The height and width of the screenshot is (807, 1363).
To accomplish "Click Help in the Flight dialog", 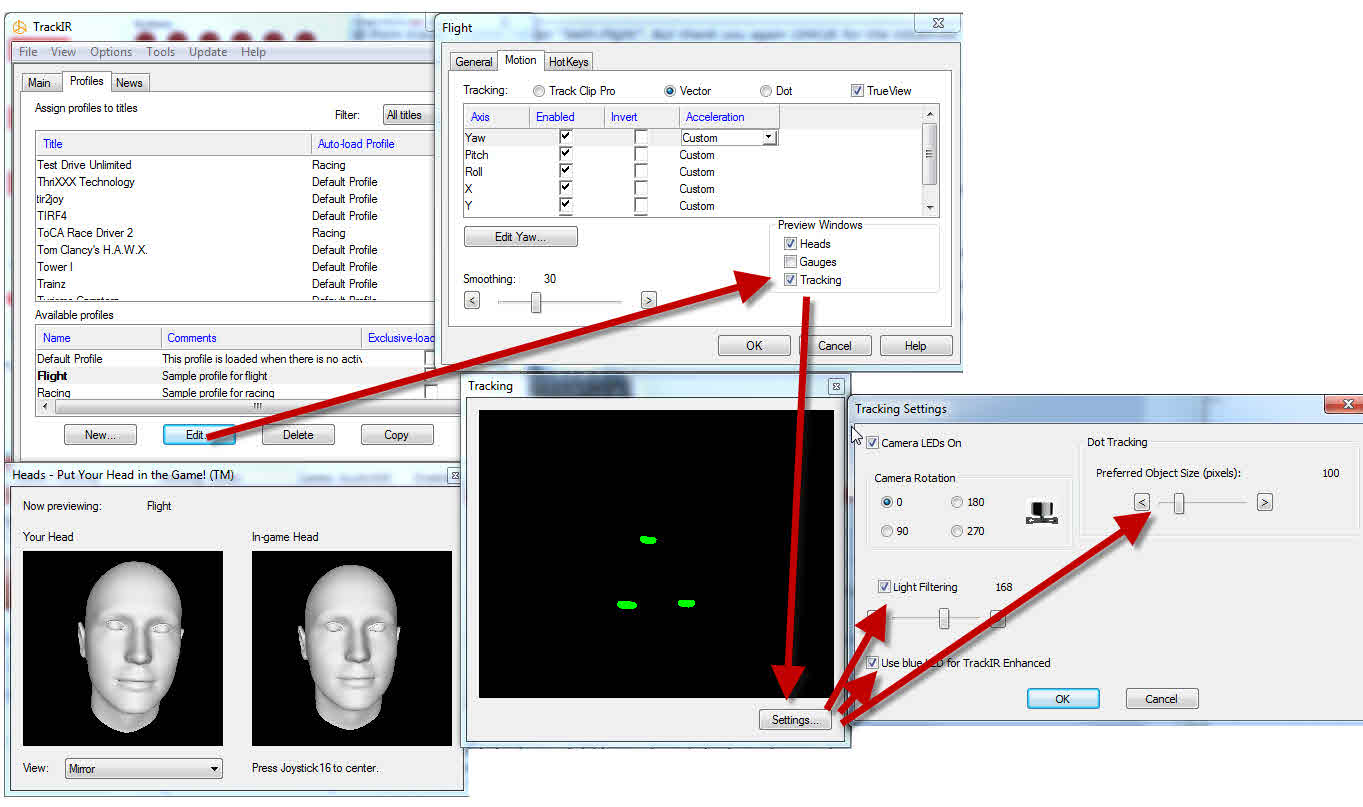I will pos(916,346).
